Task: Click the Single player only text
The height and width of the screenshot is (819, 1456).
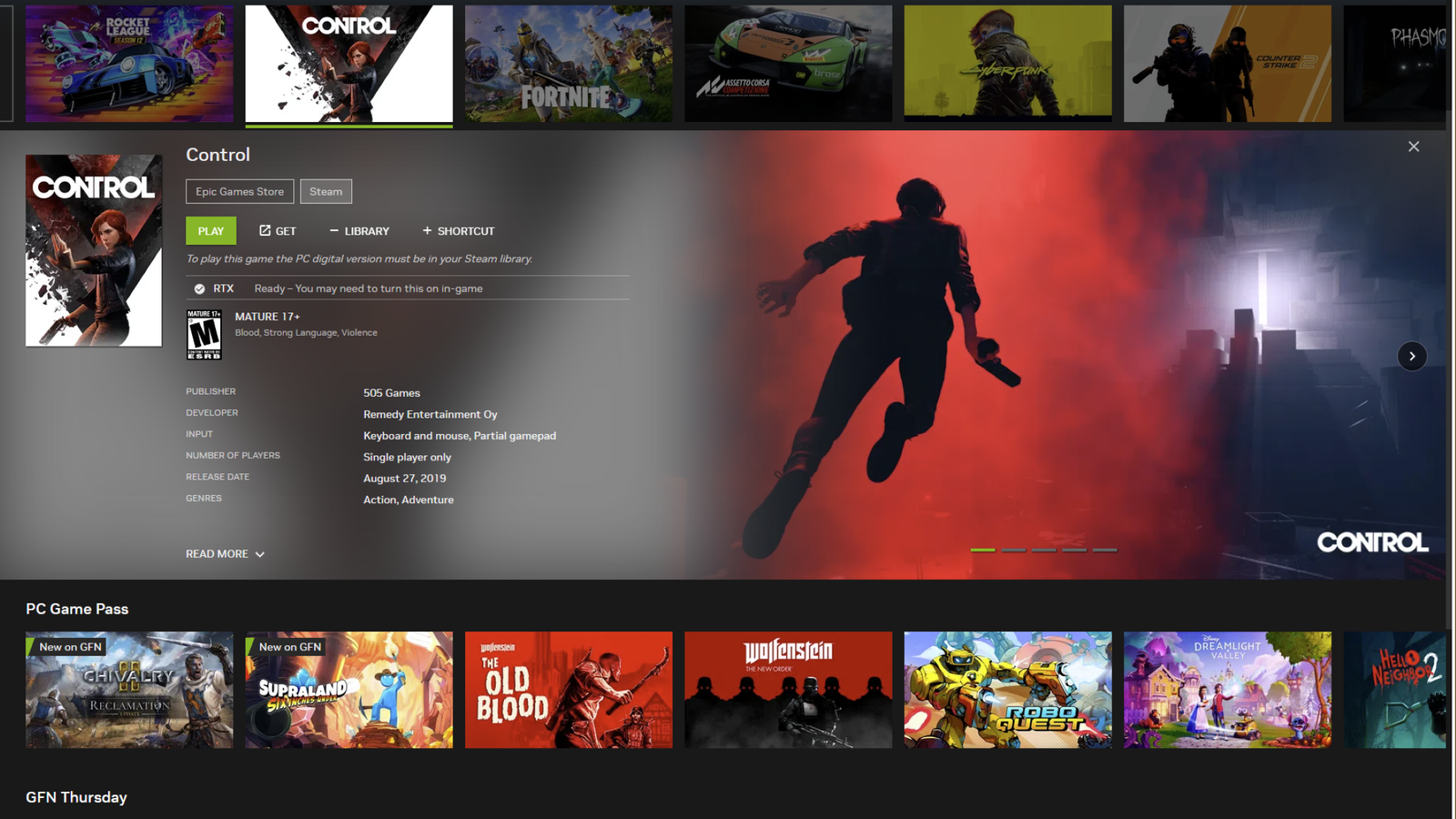Action: click(x=407, y=457)
